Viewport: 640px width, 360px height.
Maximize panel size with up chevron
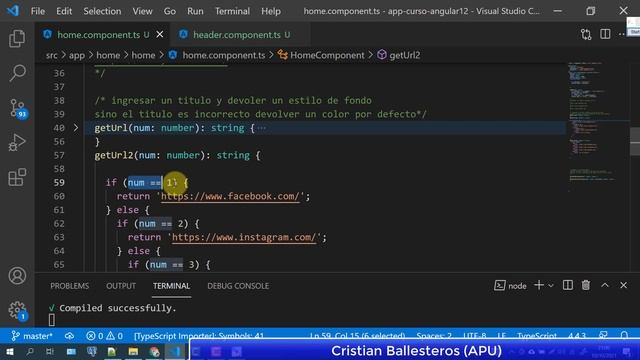tap(605, 285)
